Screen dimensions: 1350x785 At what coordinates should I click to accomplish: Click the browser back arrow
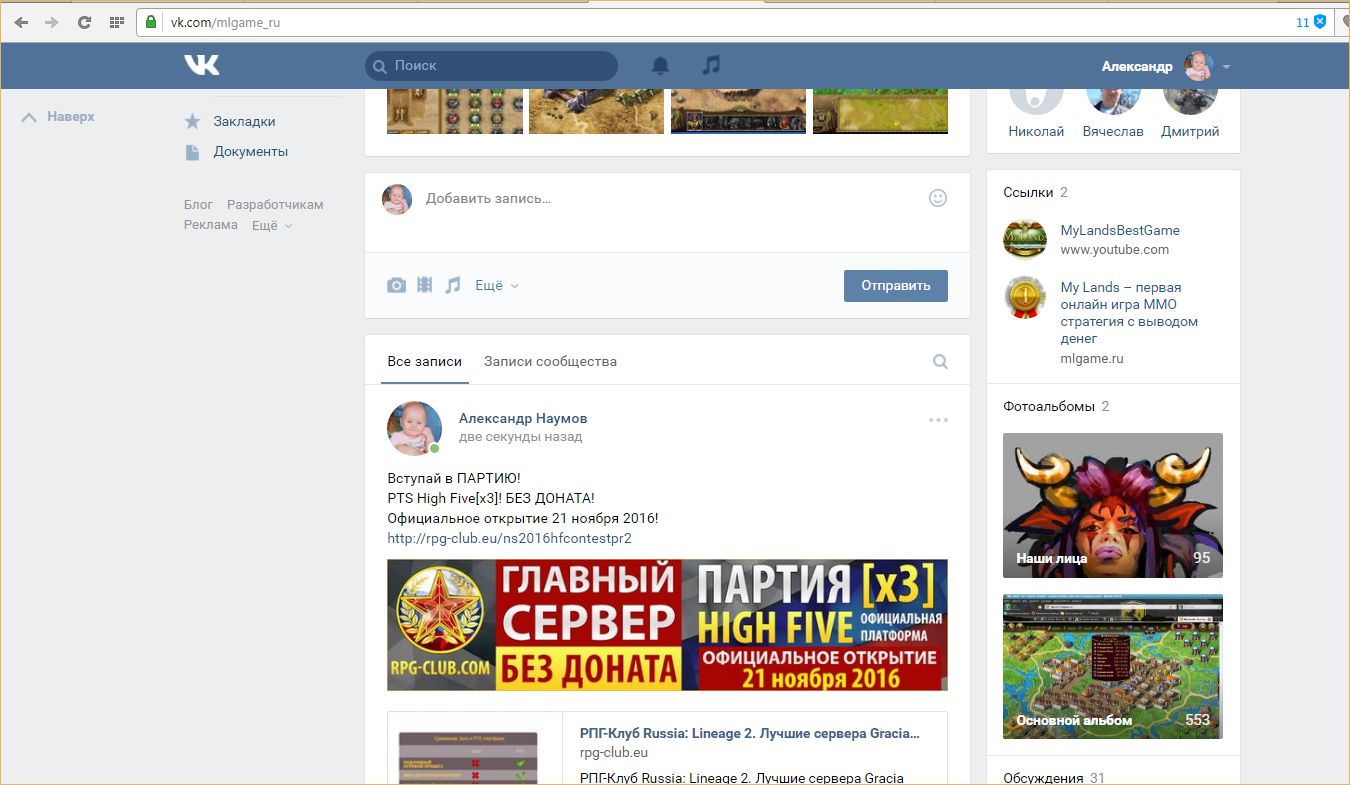pyautogui.click(x=21, y=22)
